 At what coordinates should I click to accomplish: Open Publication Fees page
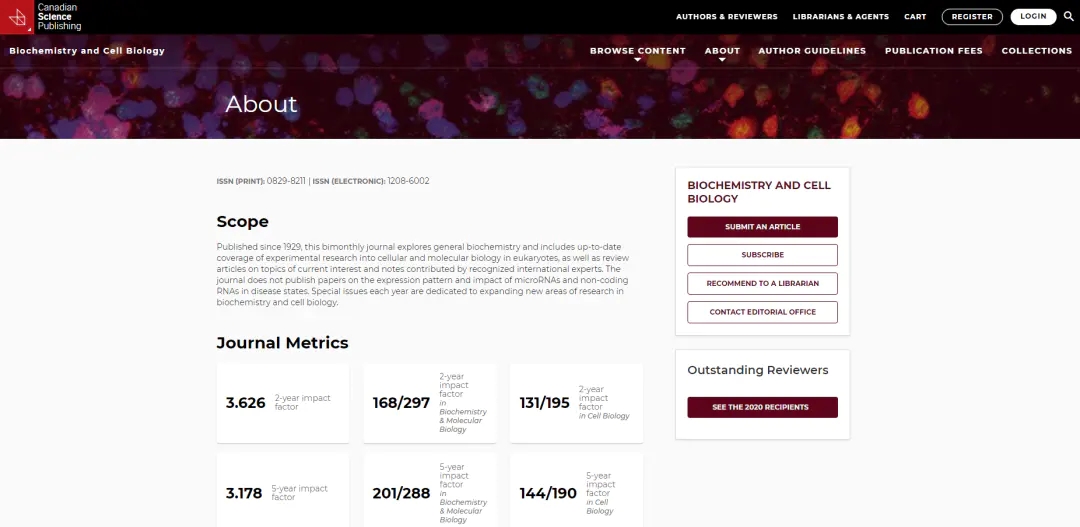click(x=933, y=51)
